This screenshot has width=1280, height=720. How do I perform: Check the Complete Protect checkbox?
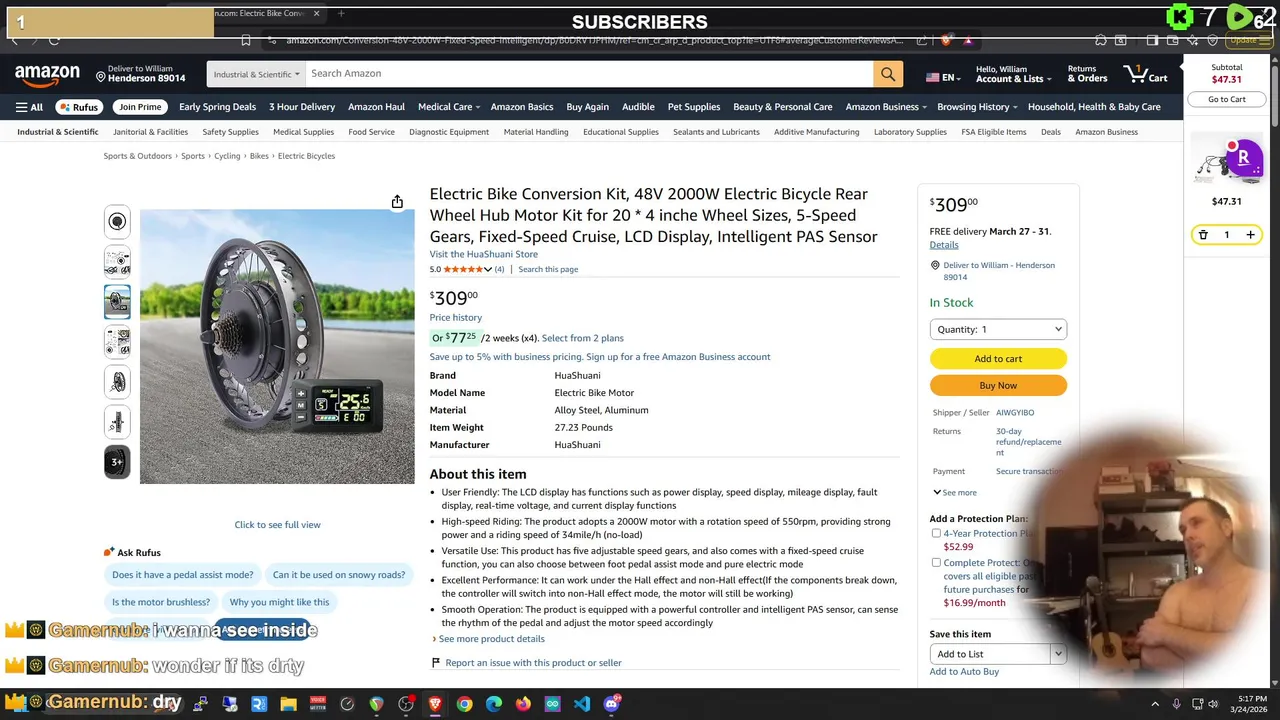(936, 563)
